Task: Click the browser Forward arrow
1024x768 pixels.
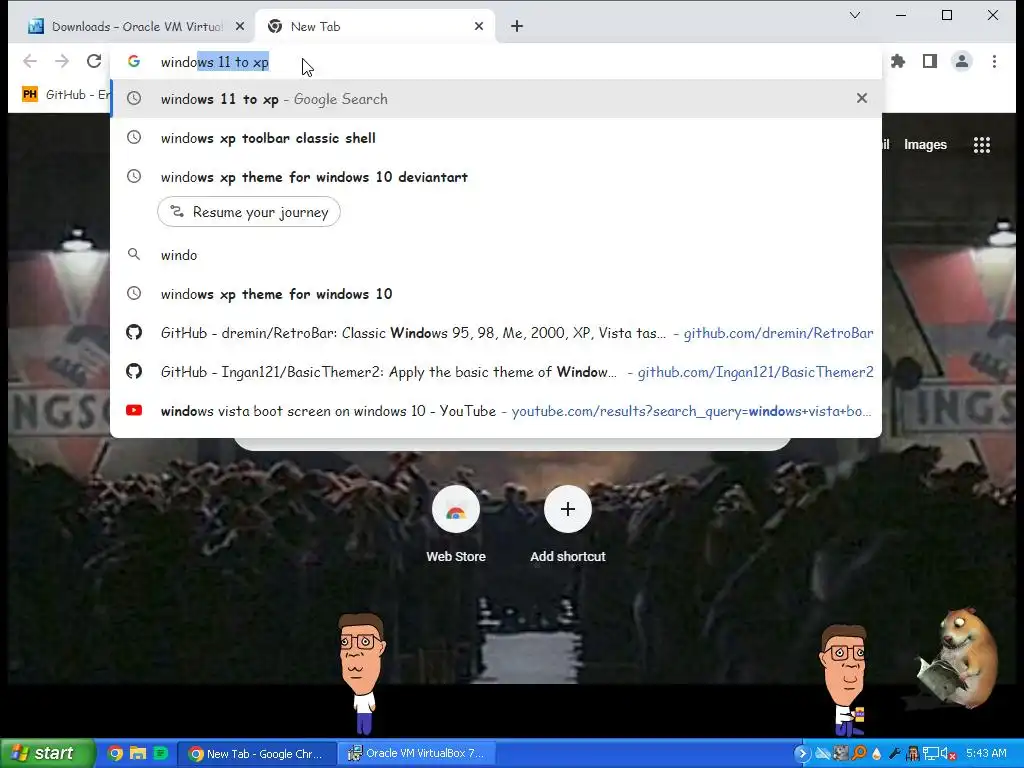Action: [x=62, y=61]
